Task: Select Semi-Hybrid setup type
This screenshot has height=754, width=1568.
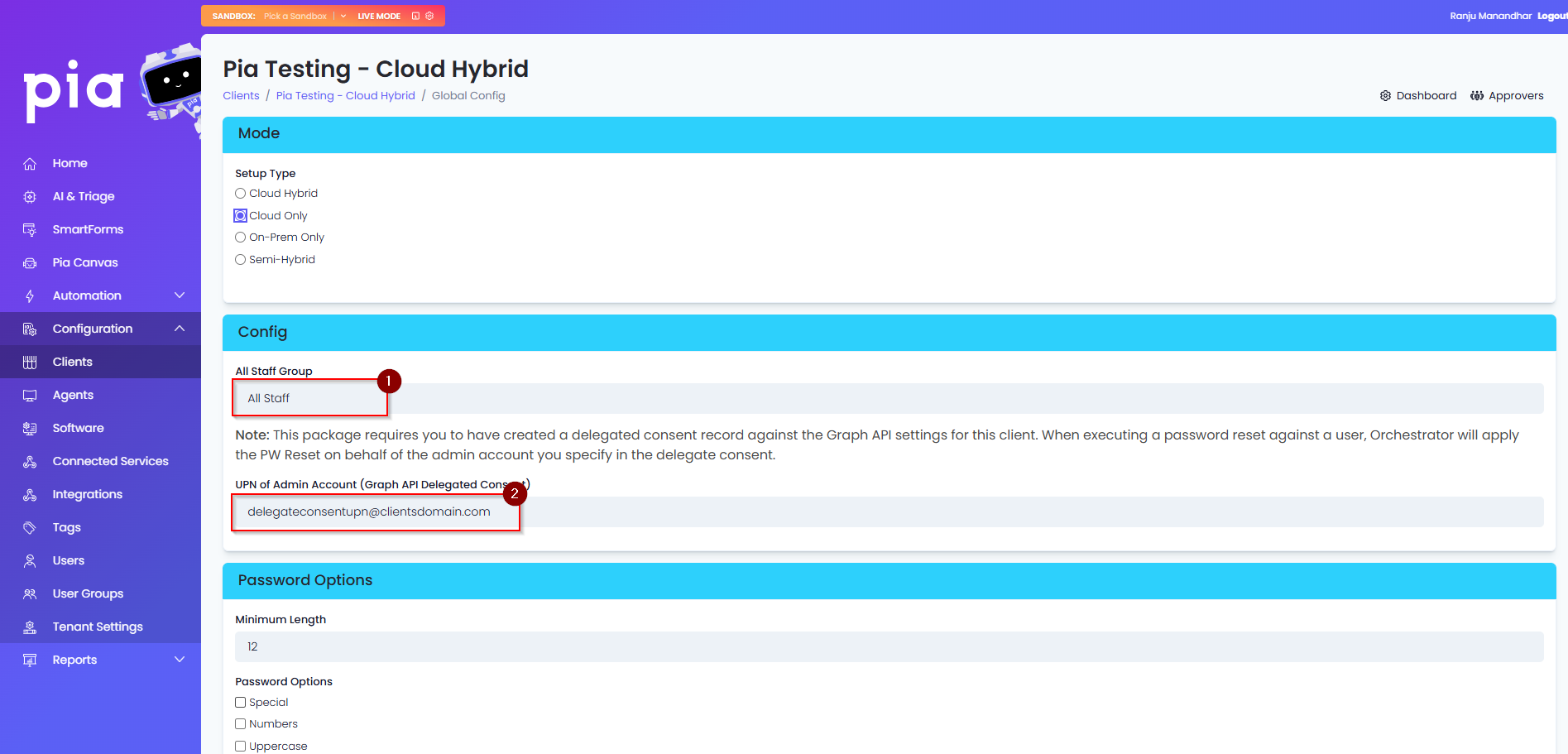Action: point(240,260)
